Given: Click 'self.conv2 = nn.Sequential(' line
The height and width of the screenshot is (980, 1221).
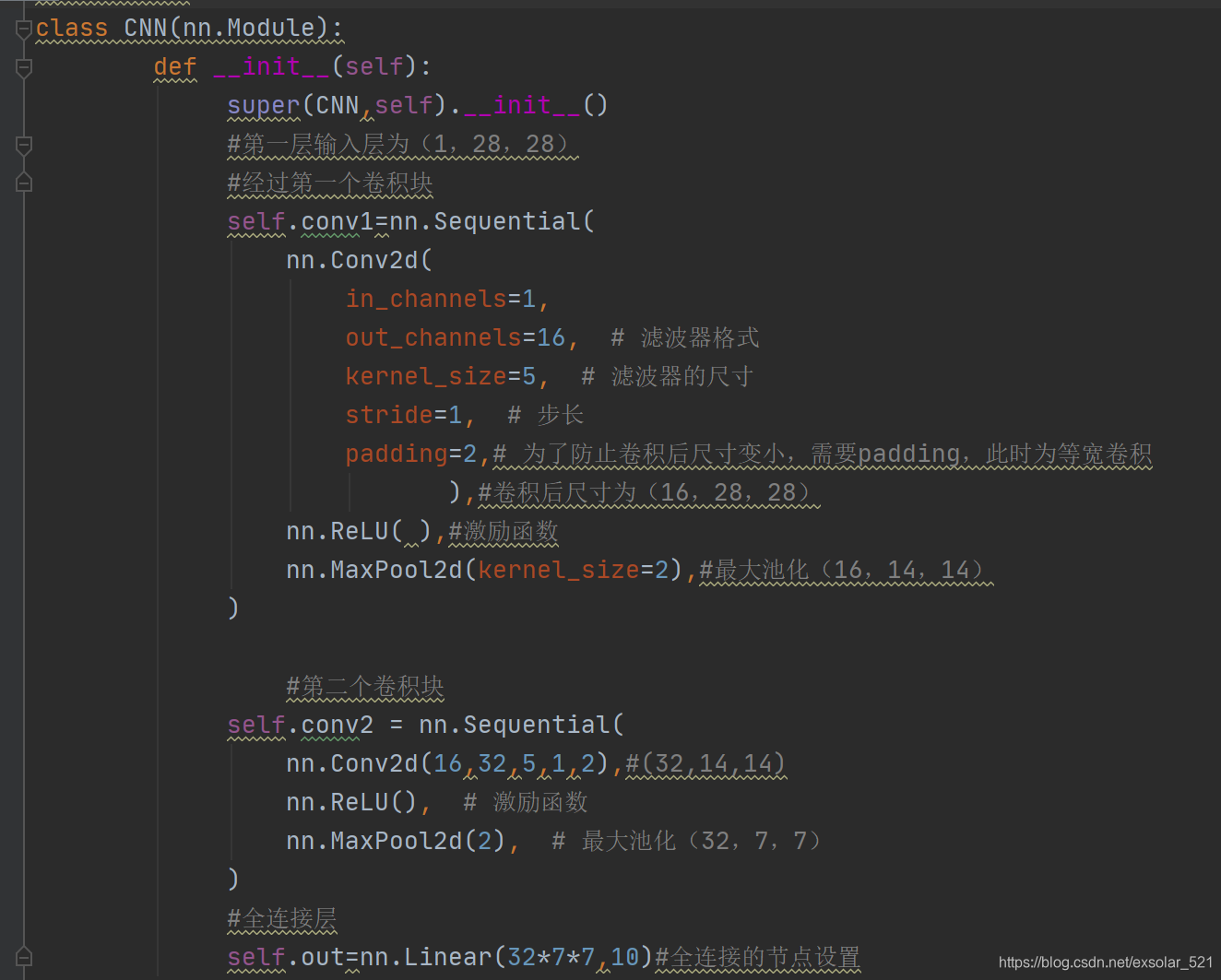Looking at the screenshot, I should coord(426,726).
